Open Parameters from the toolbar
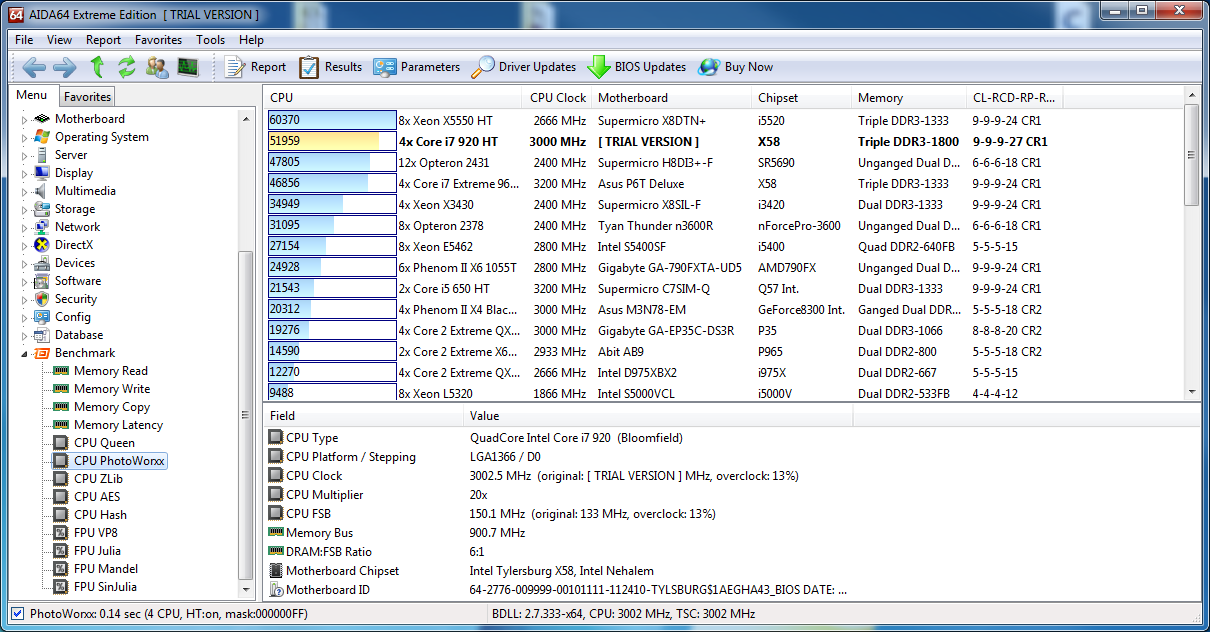1210x632 pixels. [416, 67]
